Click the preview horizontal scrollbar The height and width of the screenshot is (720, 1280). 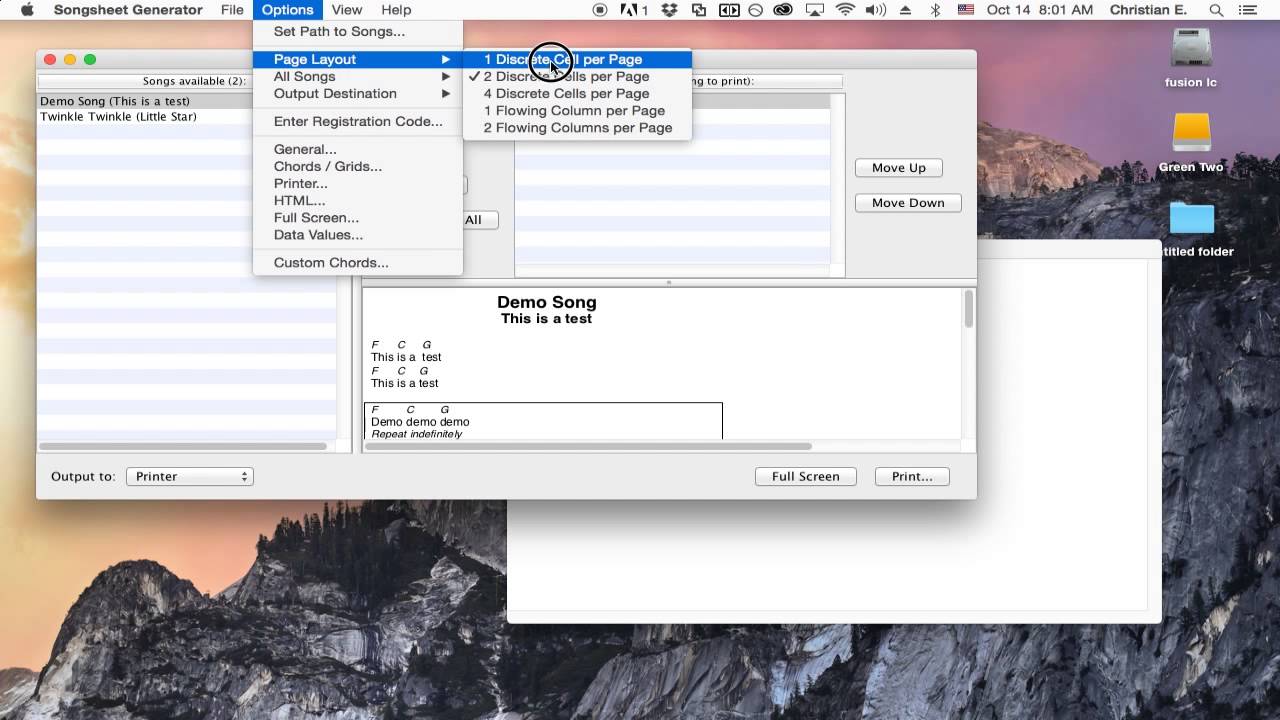588,446
